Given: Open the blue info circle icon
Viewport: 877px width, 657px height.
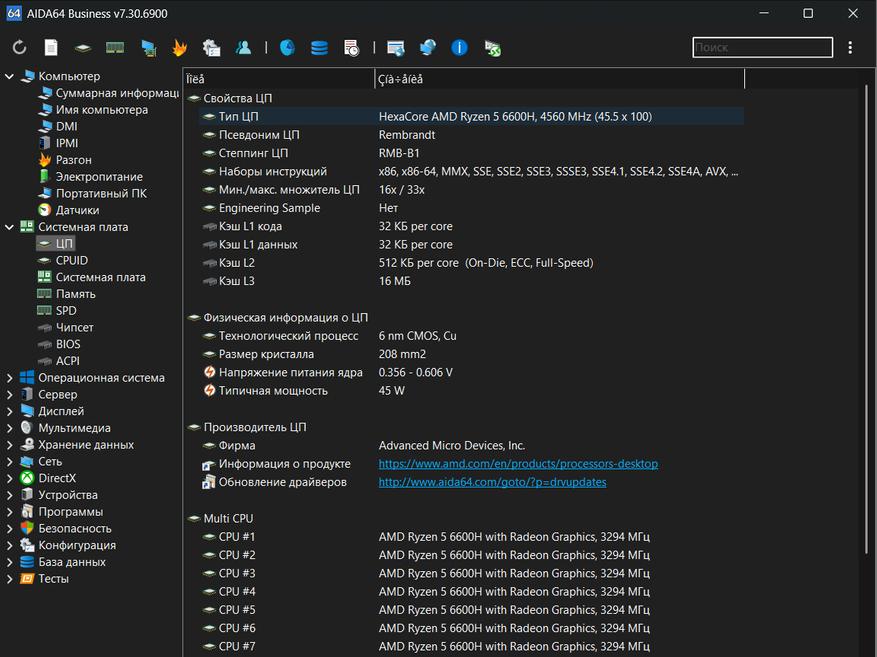Looking at the screenshot, I should coord(459,48).
